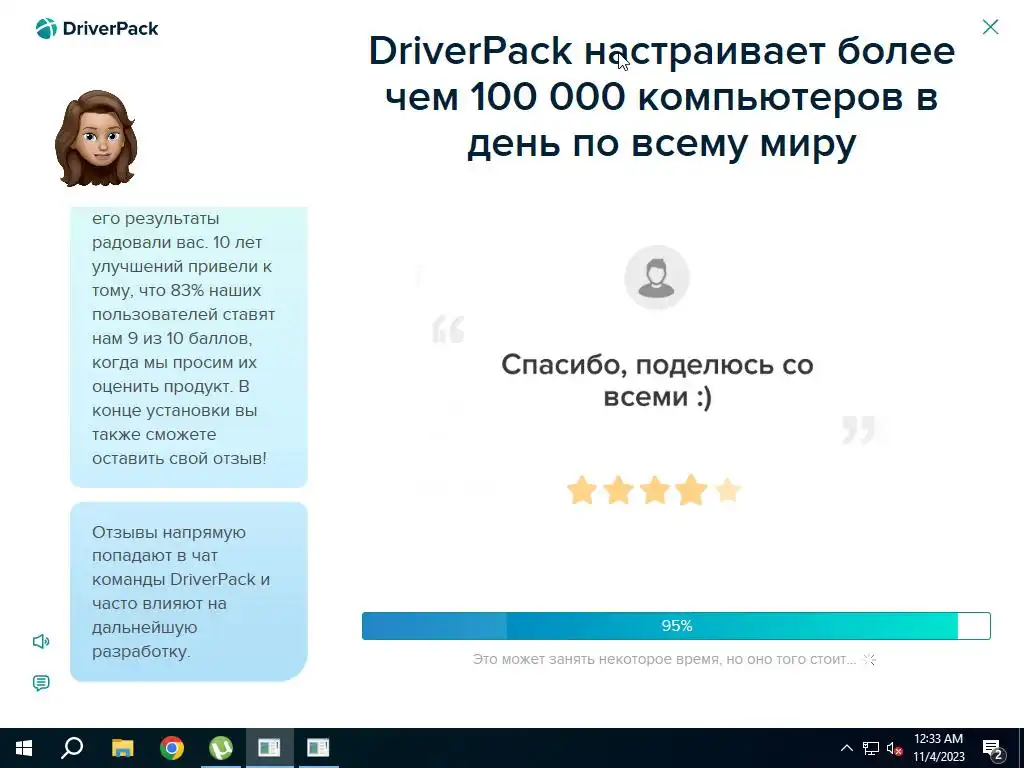Image resolution: width=1024 pixels, height=768 pixels.
Task: Expand hidden system tray icons
Action: coord(846,748)
